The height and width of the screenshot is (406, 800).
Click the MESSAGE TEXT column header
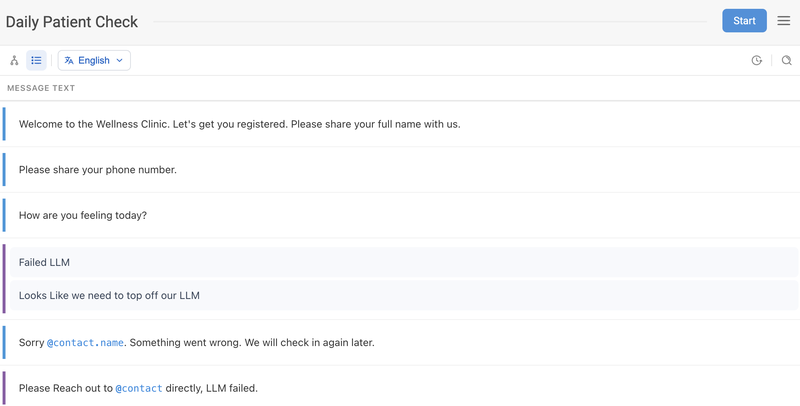(x=42, y=88)
